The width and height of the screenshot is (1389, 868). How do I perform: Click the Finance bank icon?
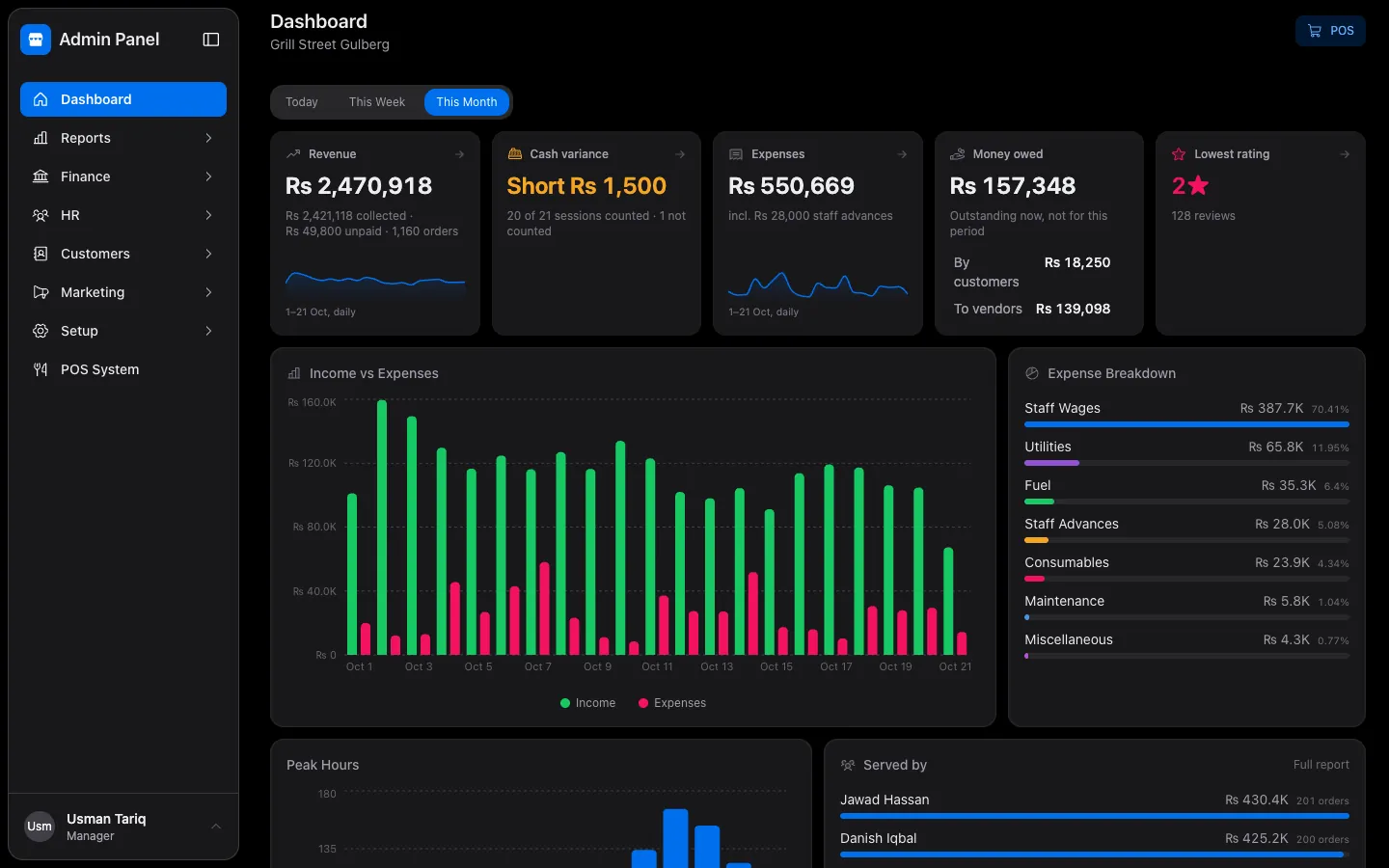41,176
